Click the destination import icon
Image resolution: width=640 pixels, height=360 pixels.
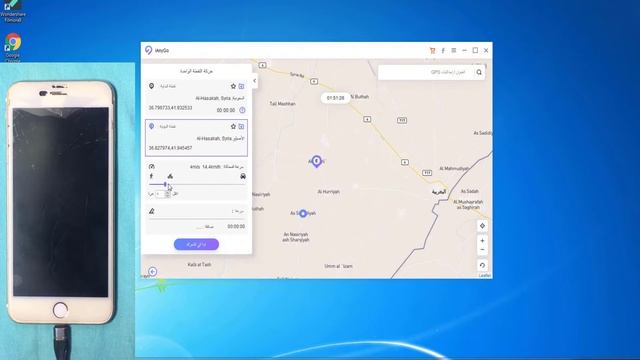242,127
